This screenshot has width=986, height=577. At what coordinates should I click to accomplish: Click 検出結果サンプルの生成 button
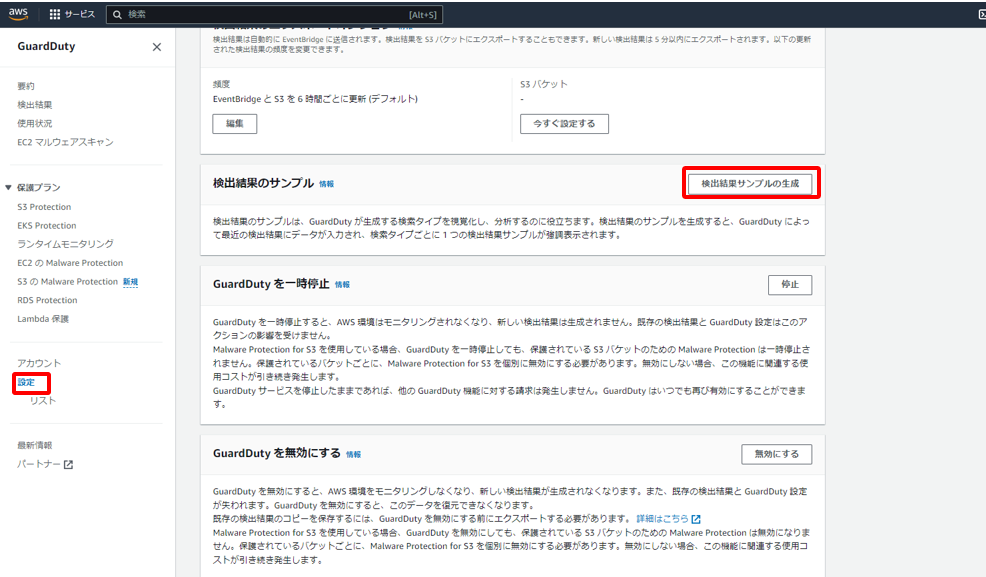pos(750,184)
